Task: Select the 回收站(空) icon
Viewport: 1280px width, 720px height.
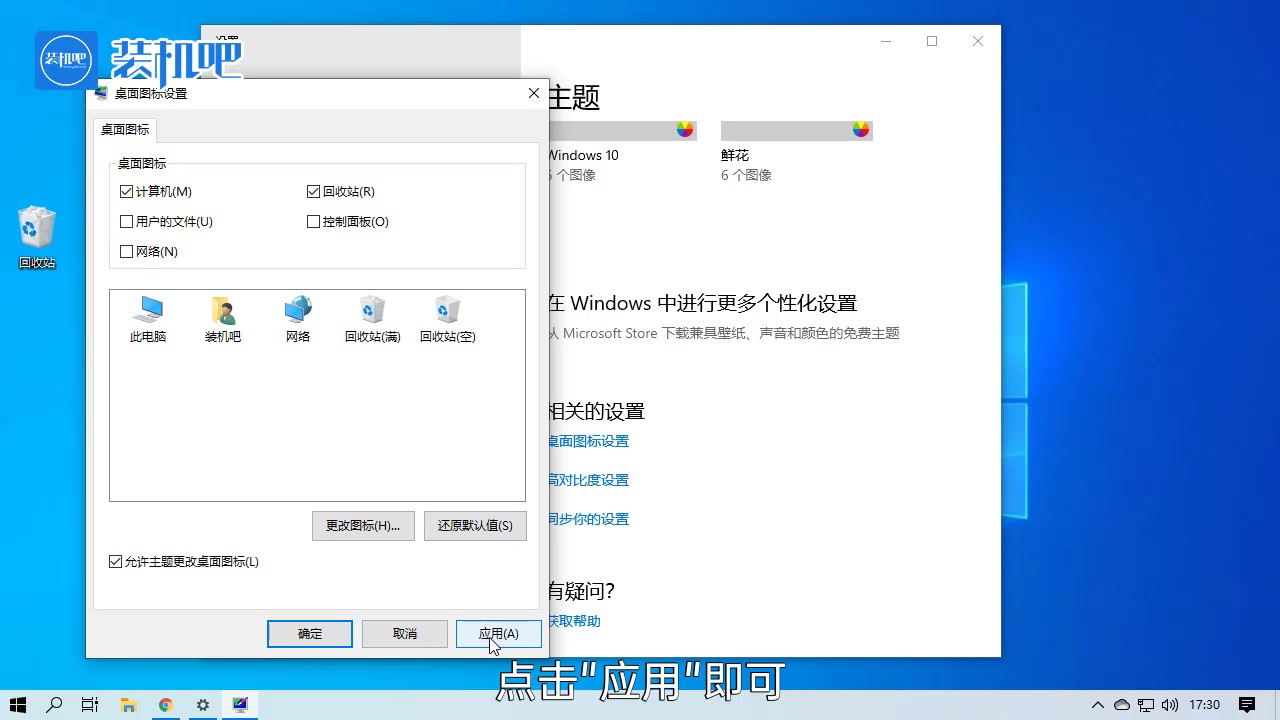Action: pos(447,318)
